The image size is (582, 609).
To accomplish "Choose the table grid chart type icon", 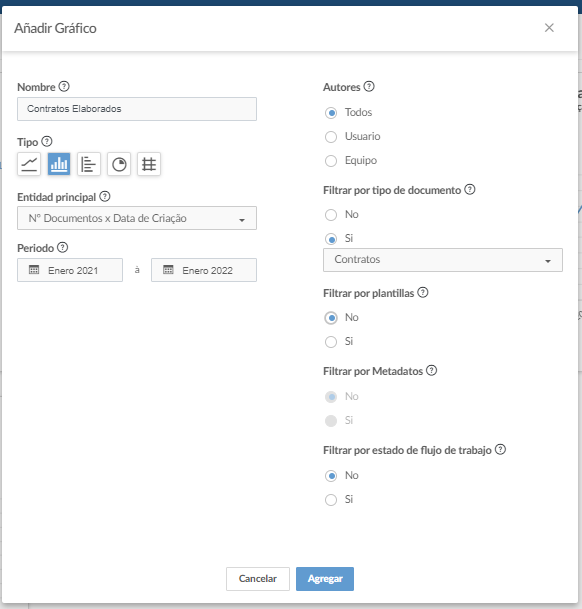I will pyautogui.click(x=149, y=164).
